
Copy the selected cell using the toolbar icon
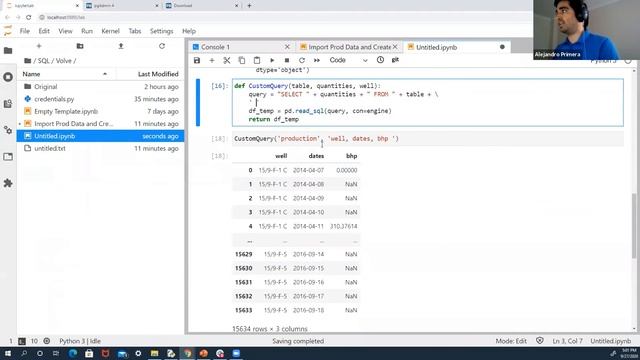click(x=242, y=60)
